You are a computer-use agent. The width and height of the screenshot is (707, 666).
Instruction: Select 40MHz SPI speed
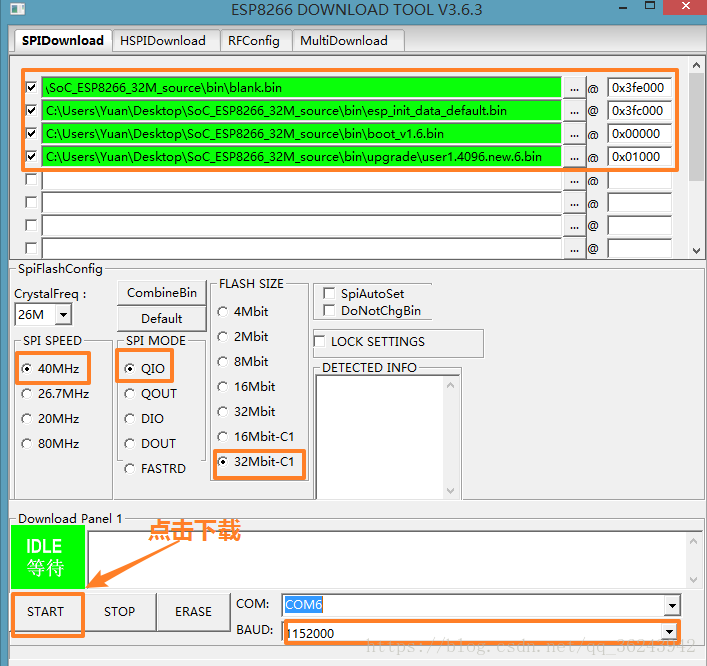27,368
